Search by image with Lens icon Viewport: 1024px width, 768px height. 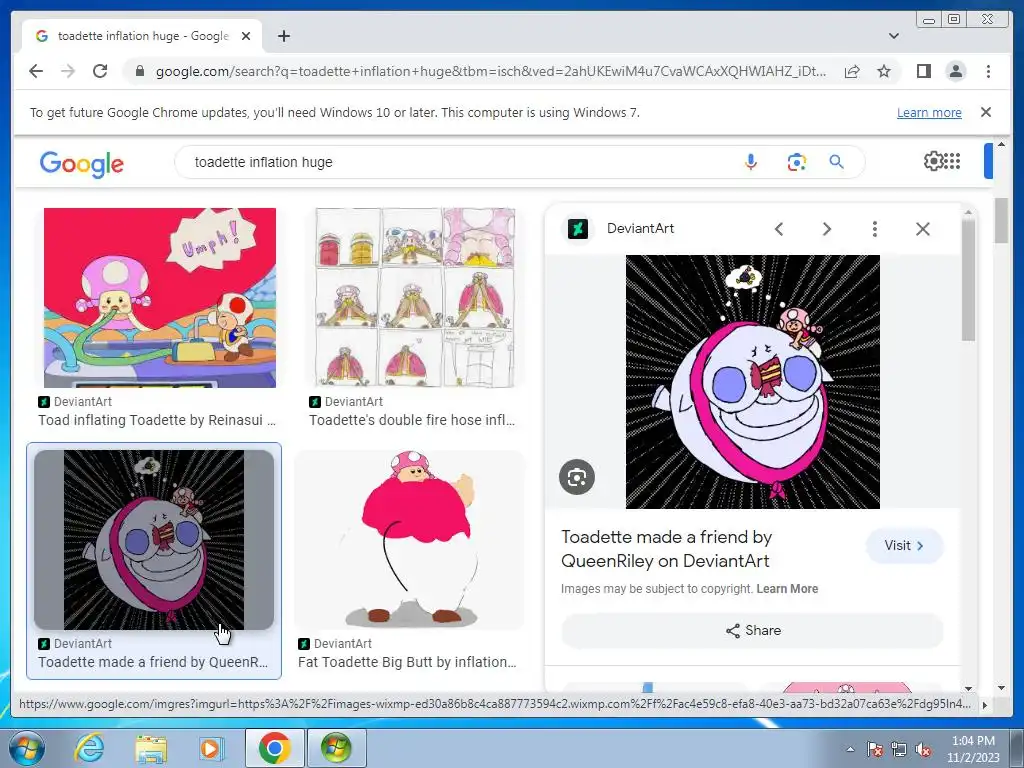796,162
